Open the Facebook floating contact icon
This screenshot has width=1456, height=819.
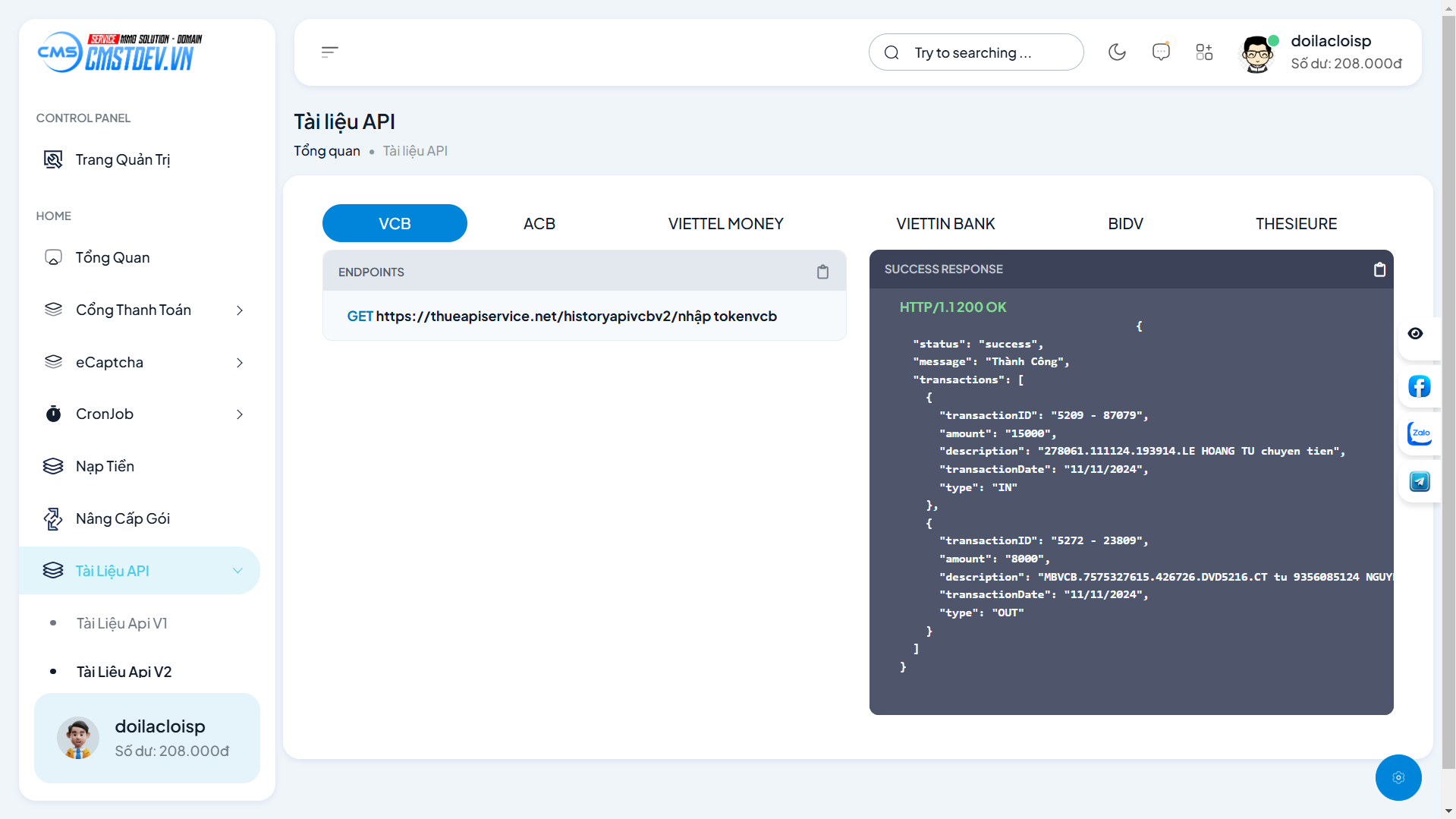point(1419,386)
